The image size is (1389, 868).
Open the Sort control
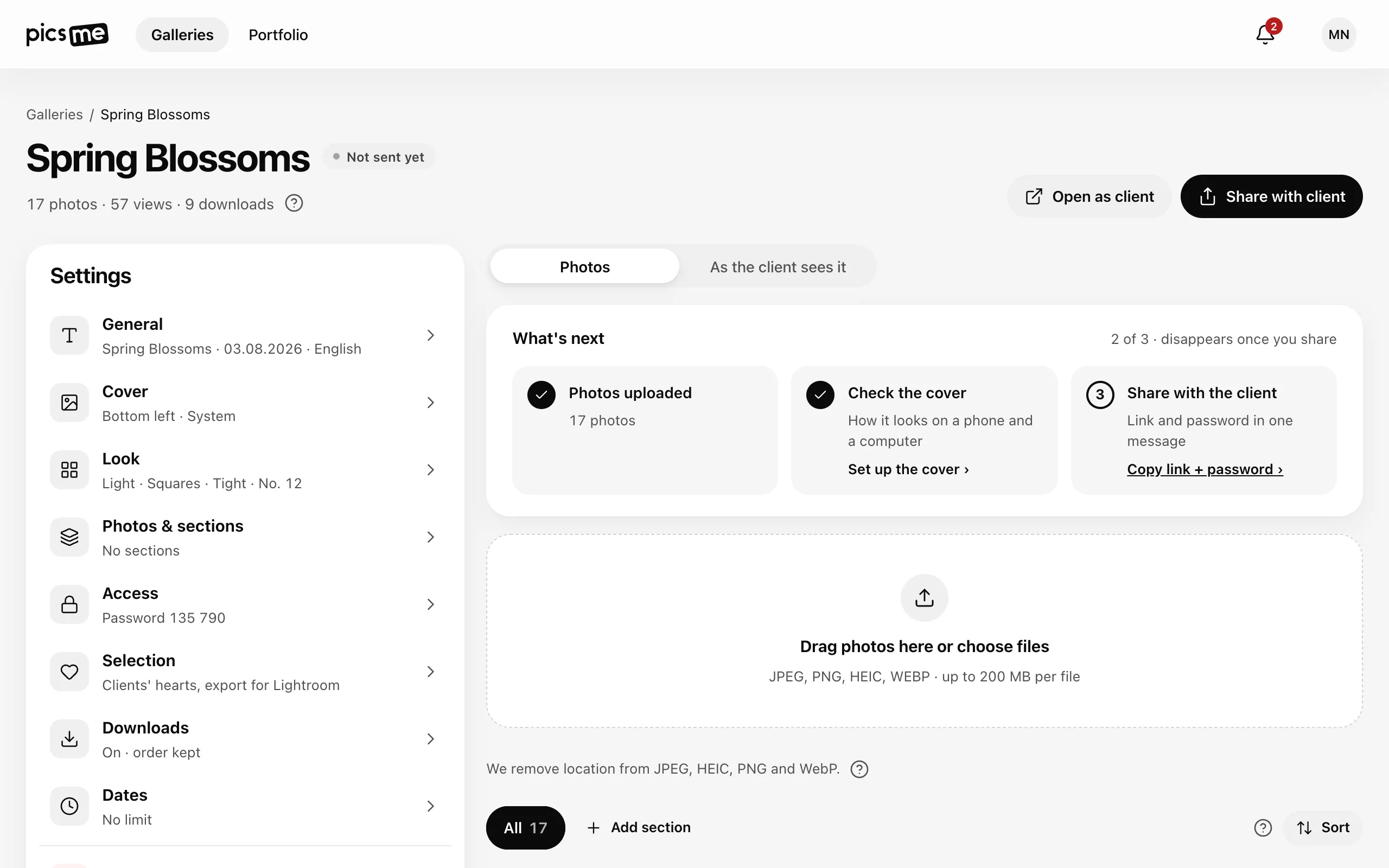point(1322,827)
